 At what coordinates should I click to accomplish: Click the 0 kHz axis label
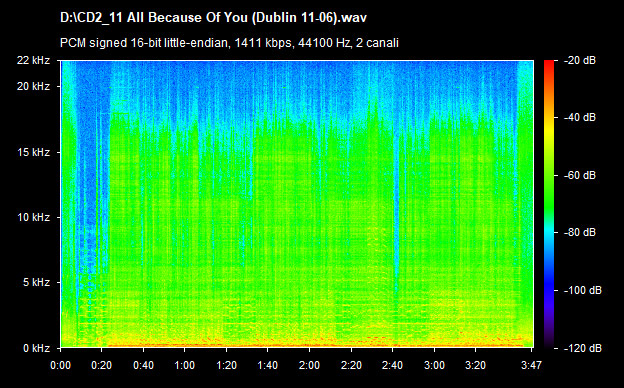click(36, 349)
